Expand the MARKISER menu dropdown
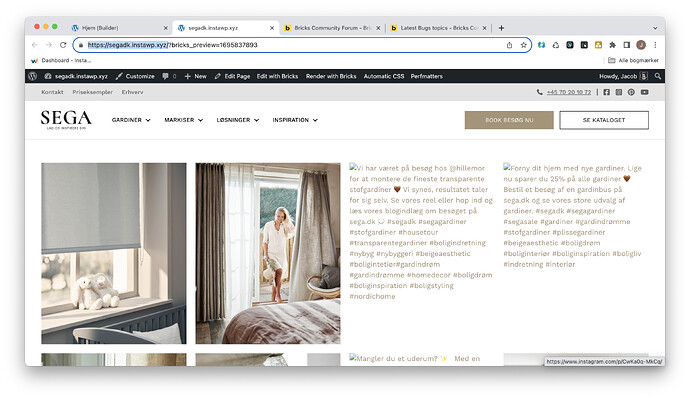Viewport: 690px width, 398px height. coord(184,120)
